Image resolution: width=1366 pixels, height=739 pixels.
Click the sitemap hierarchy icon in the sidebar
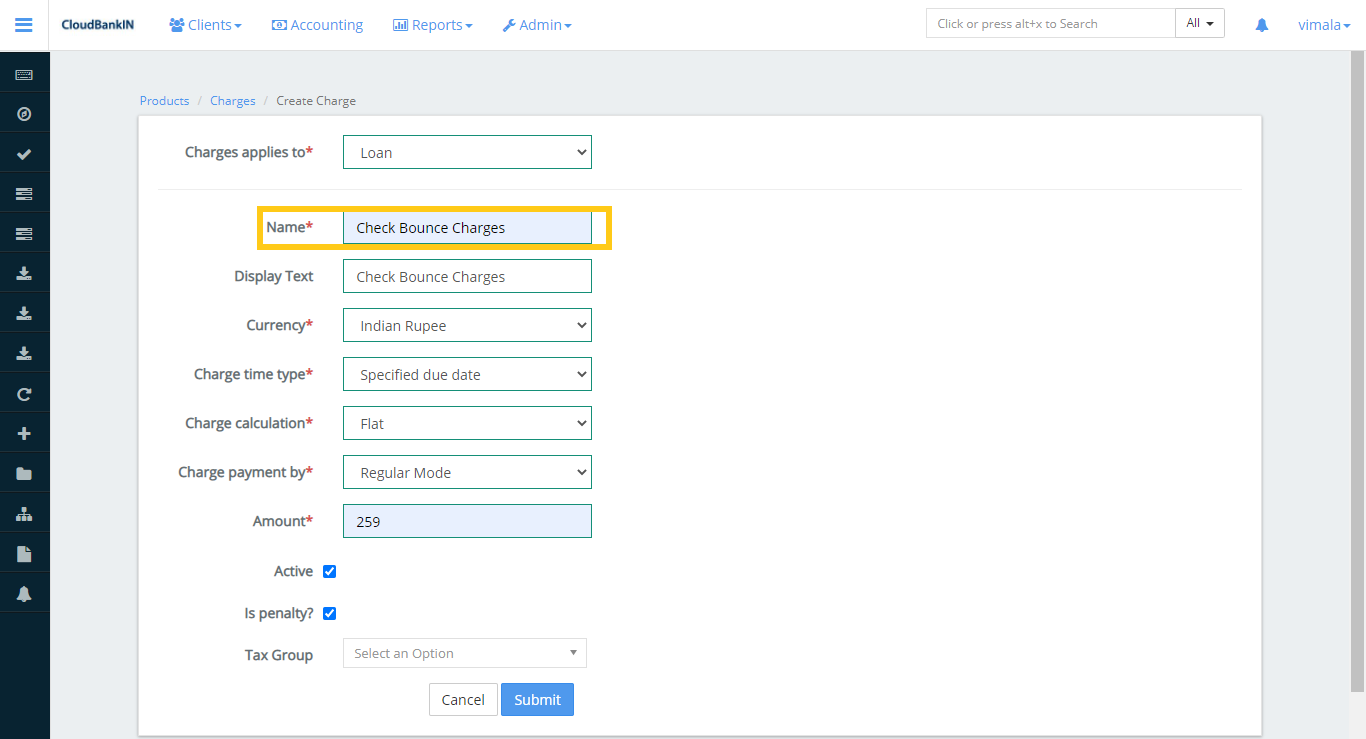[x=24, y=514]
